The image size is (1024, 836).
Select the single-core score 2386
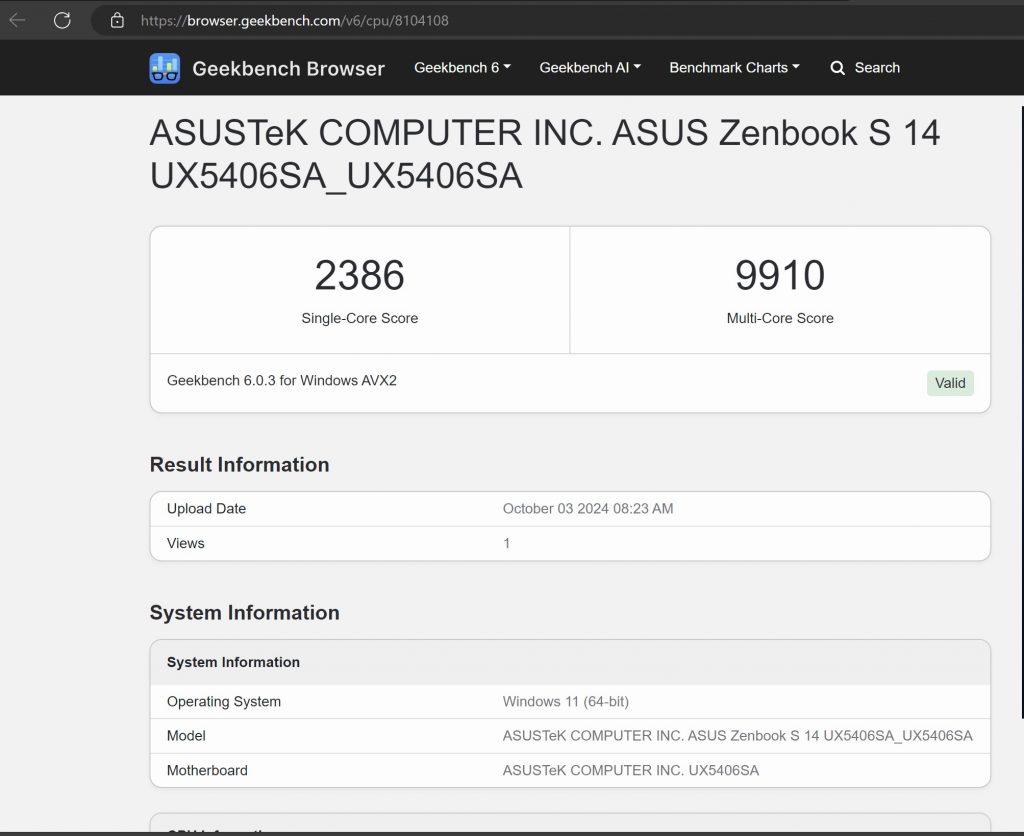coord(359,275)
